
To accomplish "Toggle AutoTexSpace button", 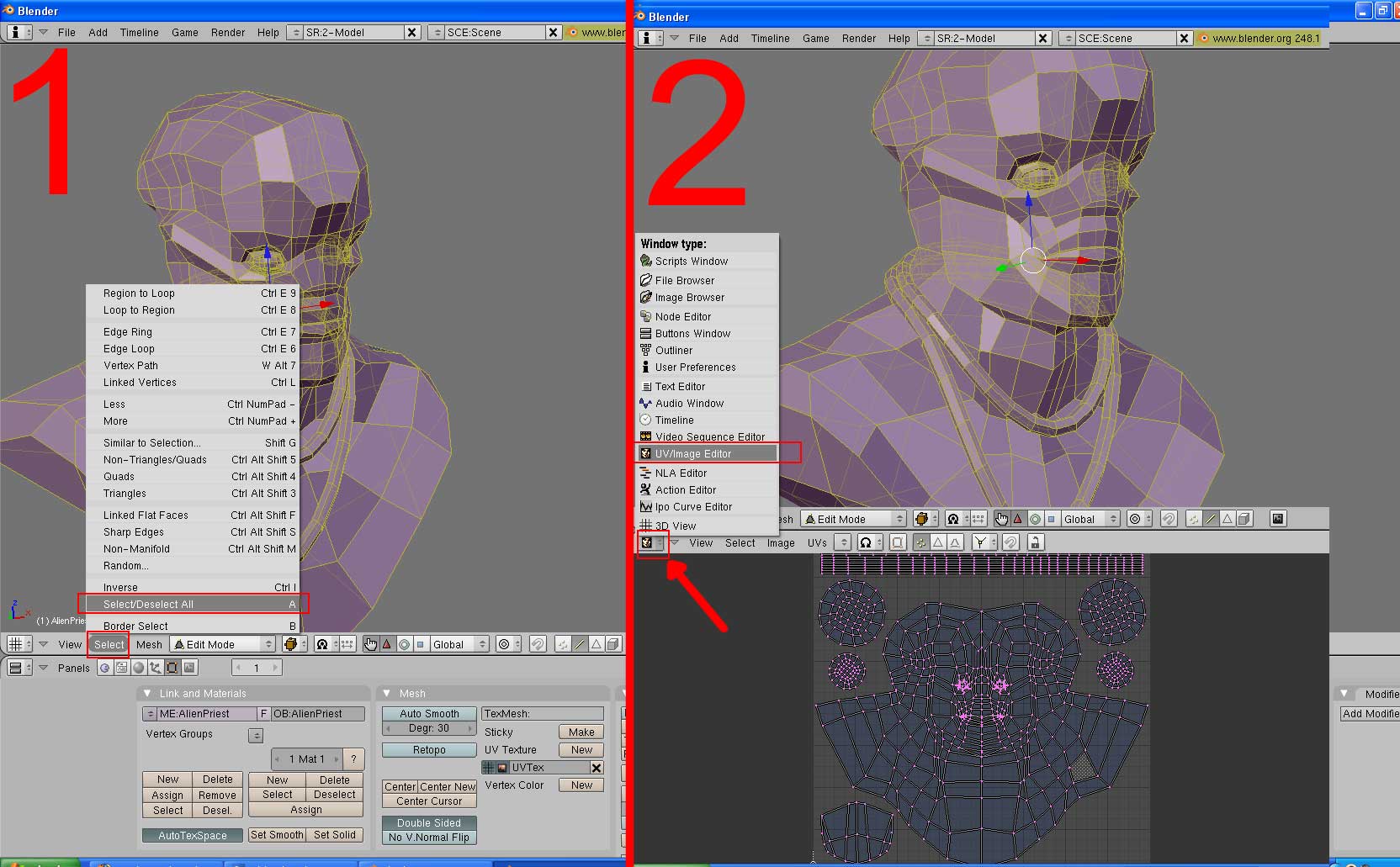I will point(192,835).
